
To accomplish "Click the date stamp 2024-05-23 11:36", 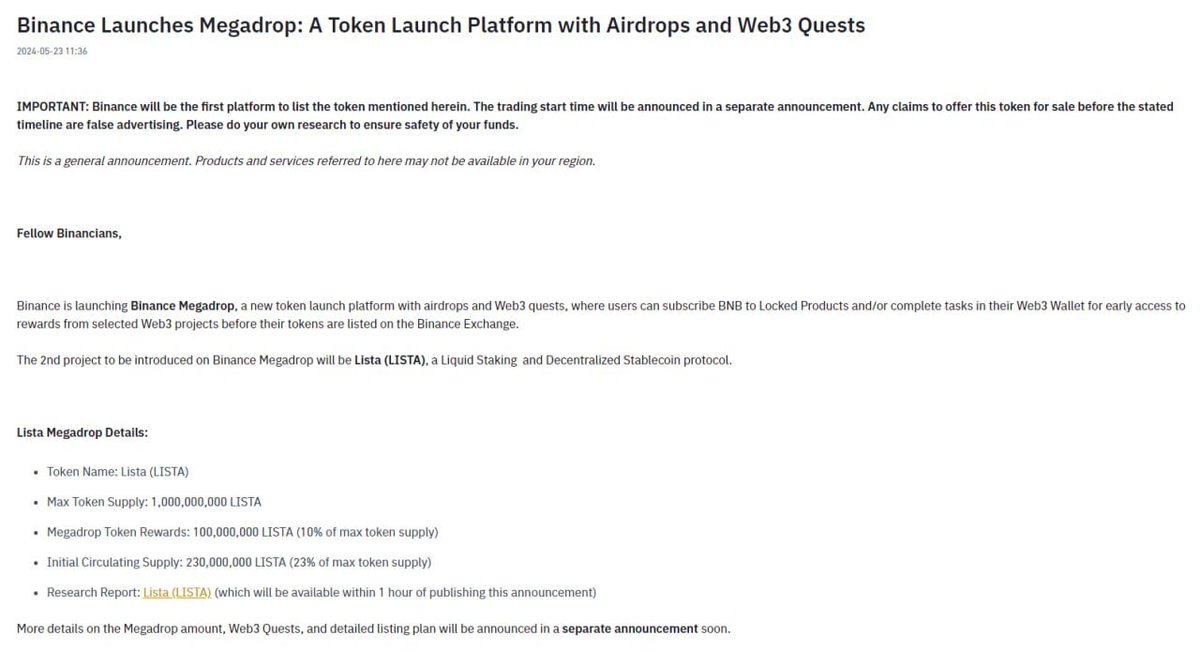I will coord(52,51).
